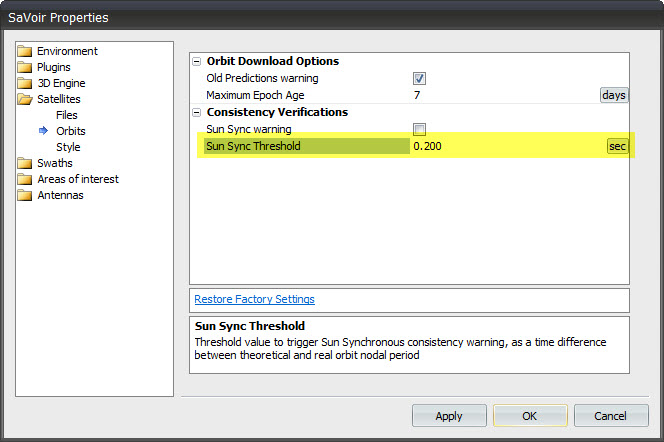Select Style under Satellites

click(68, 147)
